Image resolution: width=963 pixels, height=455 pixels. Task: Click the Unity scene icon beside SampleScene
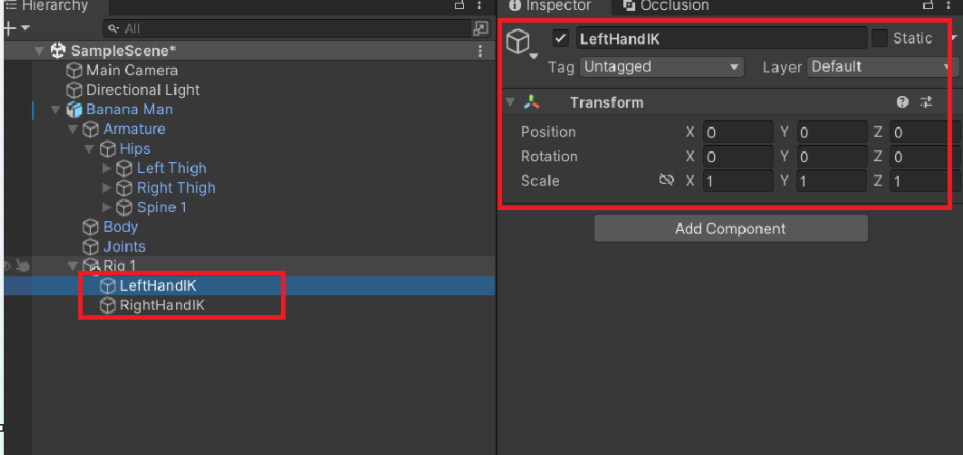(x=58, y=51)
